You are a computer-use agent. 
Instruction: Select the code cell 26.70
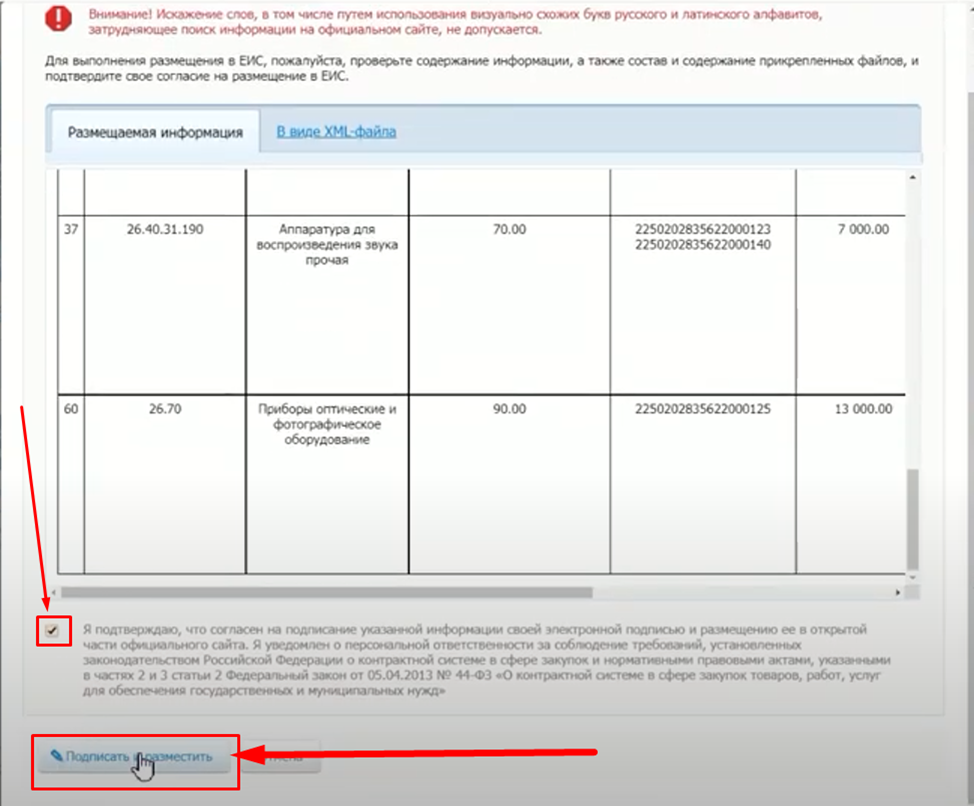tap(165, 408)
